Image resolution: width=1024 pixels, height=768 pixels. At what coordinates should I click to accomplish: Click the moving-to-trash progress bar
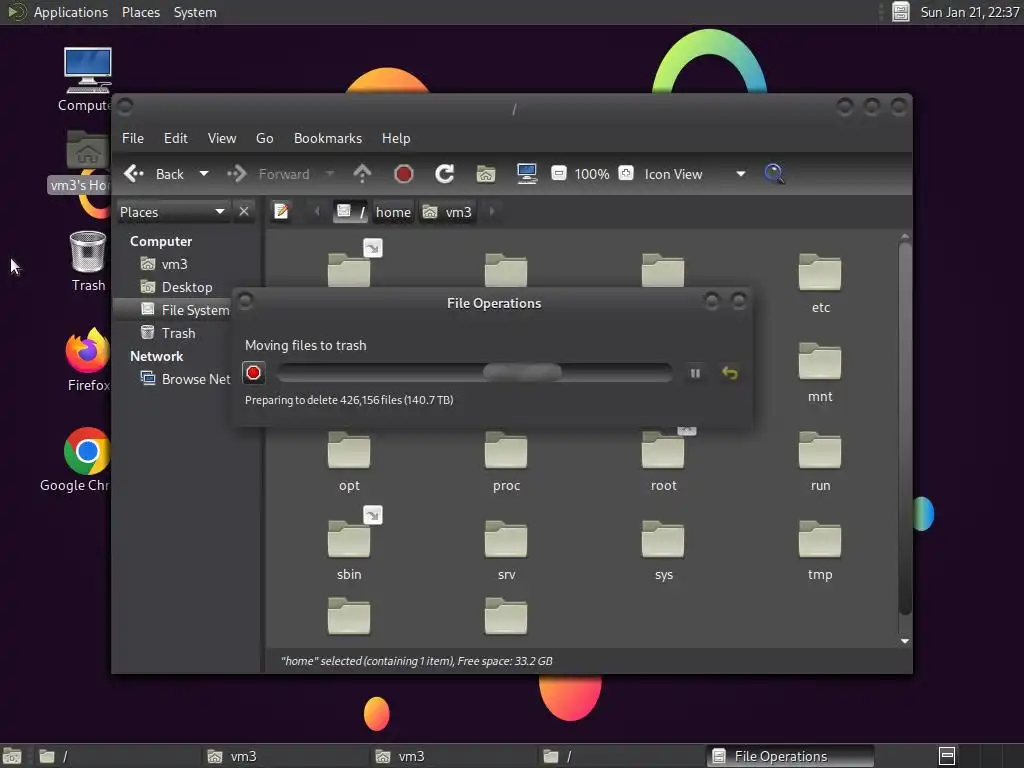point(474,373)
